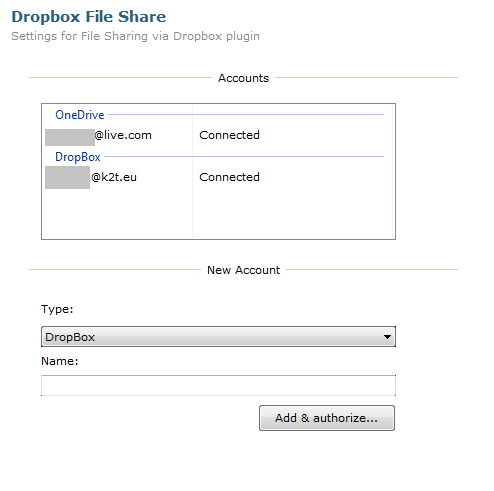Click the DropBox group header in accounts list

(x=78, y=157)
